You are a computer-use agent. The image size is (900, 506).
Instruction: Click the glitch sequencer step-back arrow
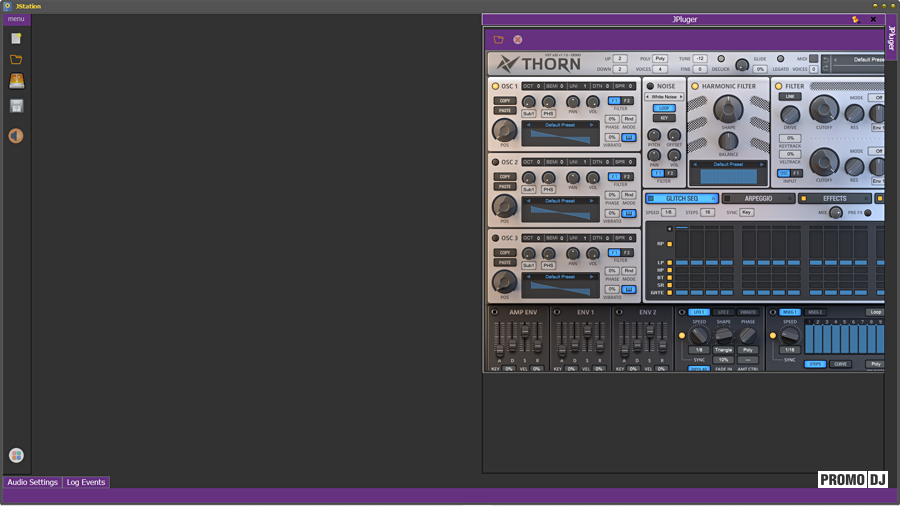point(669,228)
